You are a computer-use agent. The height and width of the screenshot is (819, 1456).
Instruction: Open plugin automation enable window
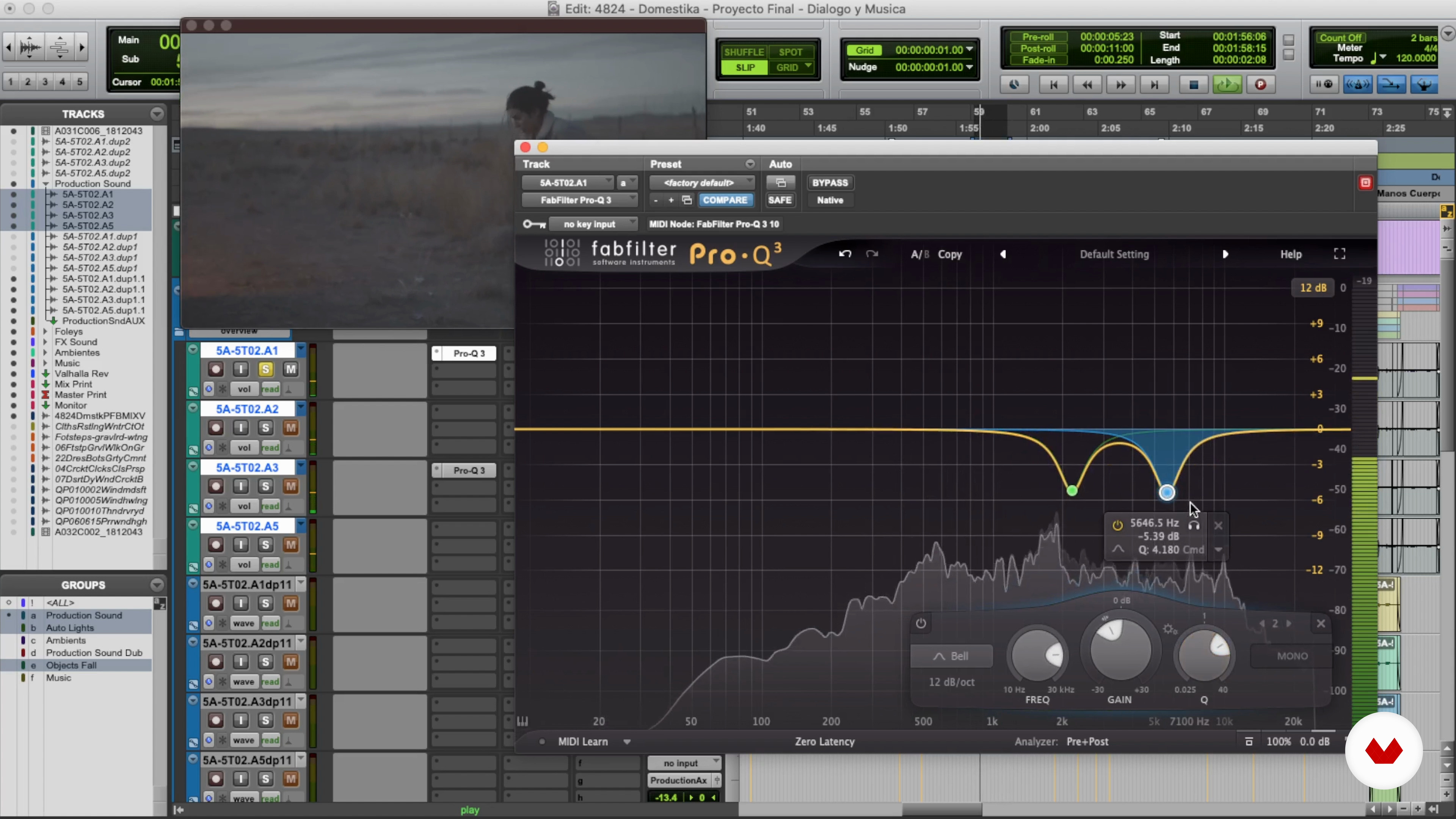[x=781, y=182]
